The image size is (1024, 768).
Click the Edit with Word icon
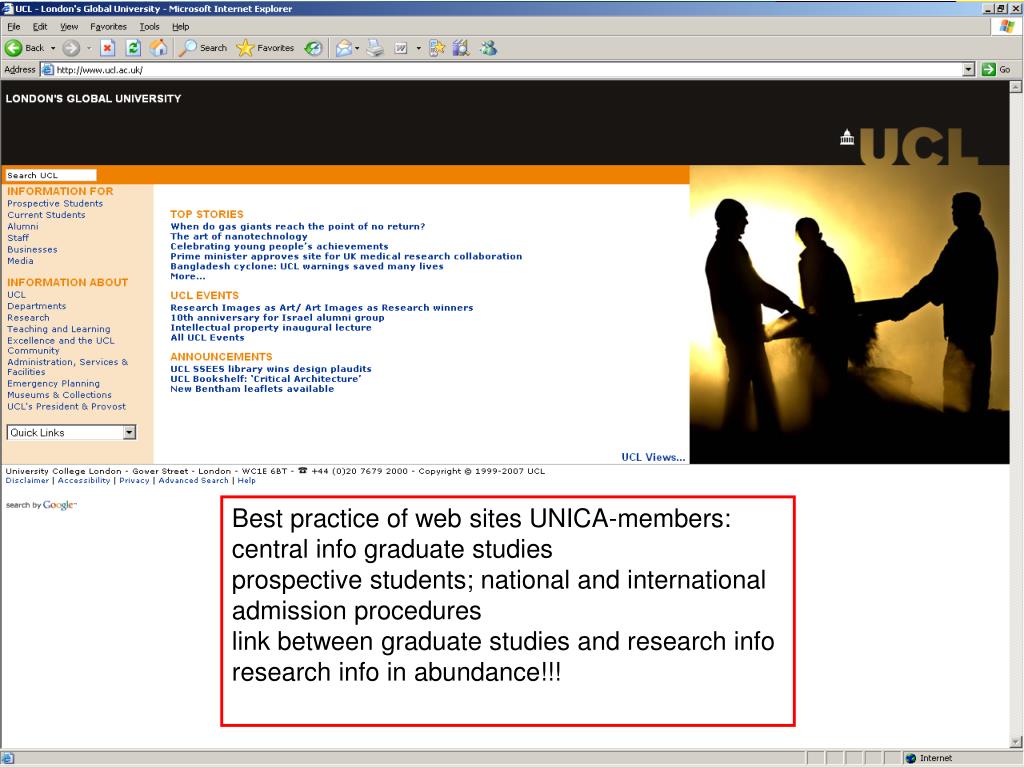401,48
